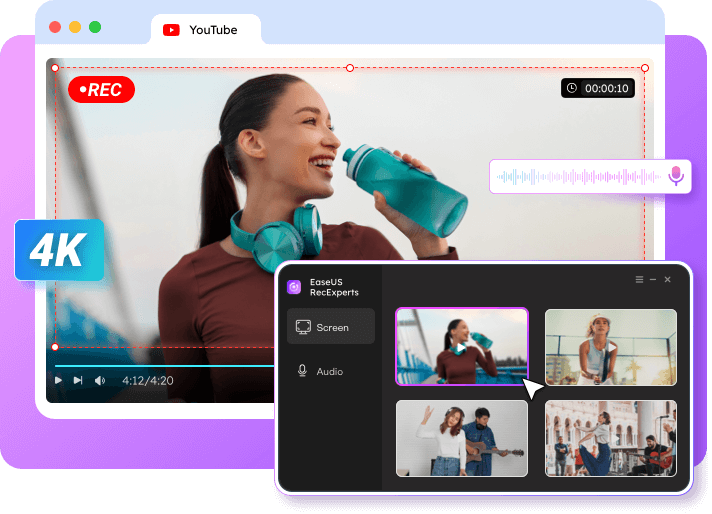This screenshot has height=514, width=712.
Task: Click the red YouTube logo icon
Action: tap(171, 30)
